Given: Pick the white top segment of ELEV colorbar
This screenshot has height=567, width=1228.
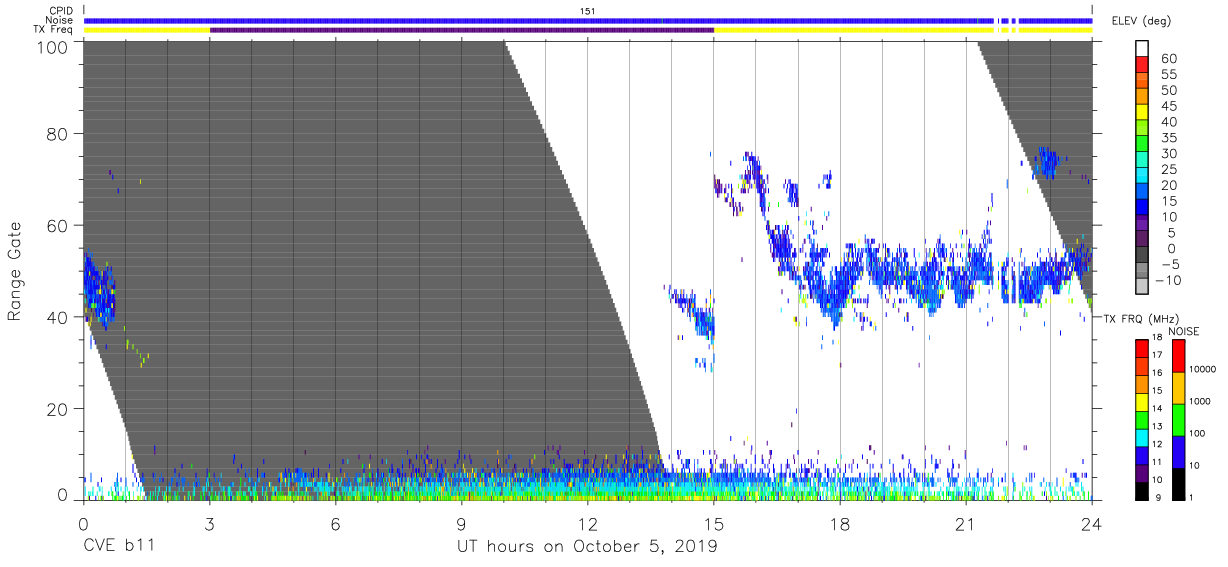Looking at the screenshot, I should point(1144,50).
